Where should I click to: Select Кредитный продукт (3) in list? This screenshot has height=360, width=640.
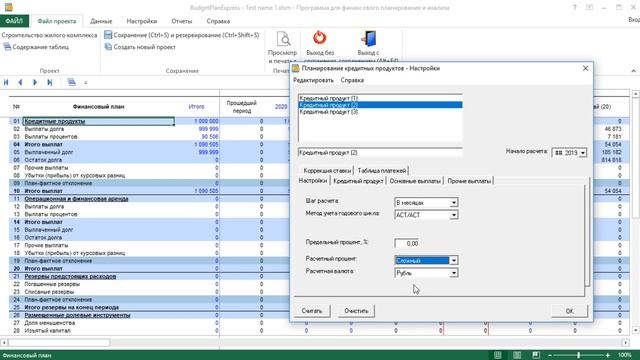coord(380,112)
